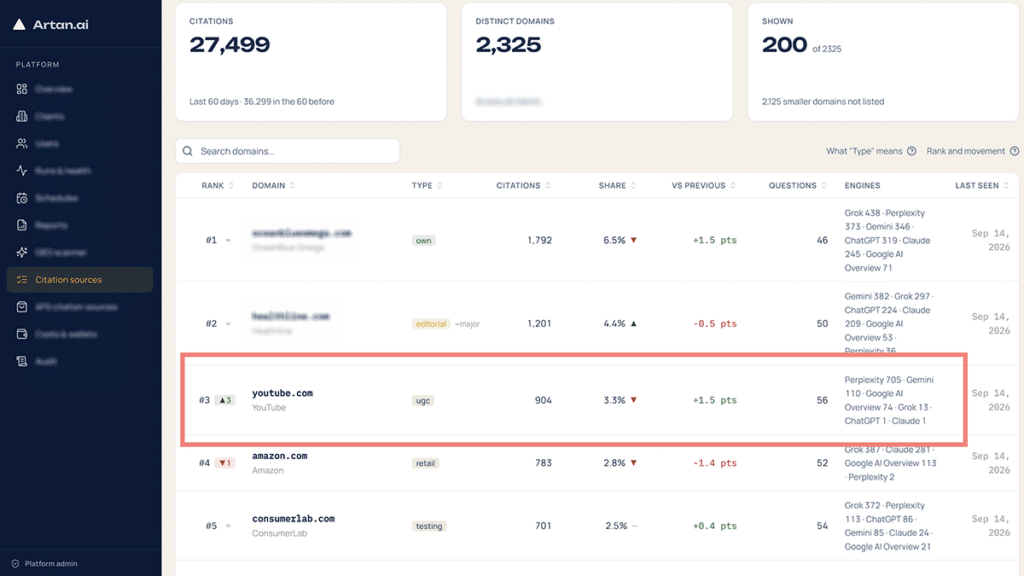Viewport: 1024px width, 576px height.
Task: Click the Search domains input field
Action: coord(287,151)
